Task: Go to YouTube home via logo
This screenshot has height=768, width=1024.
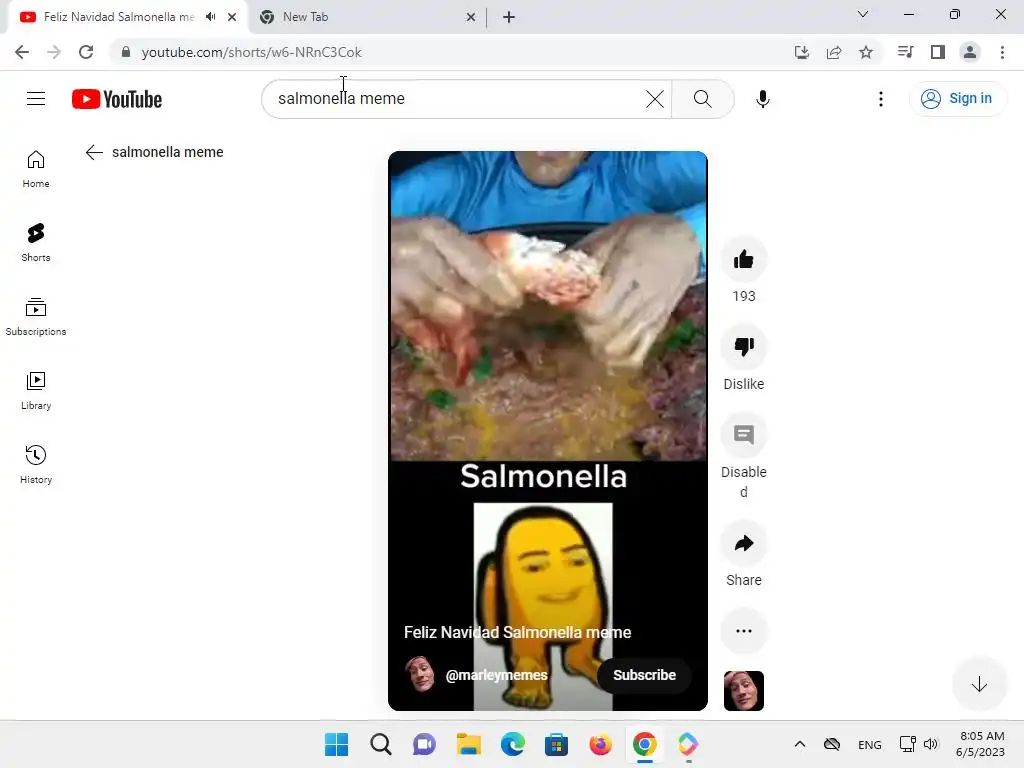Action: click(117, 99)
